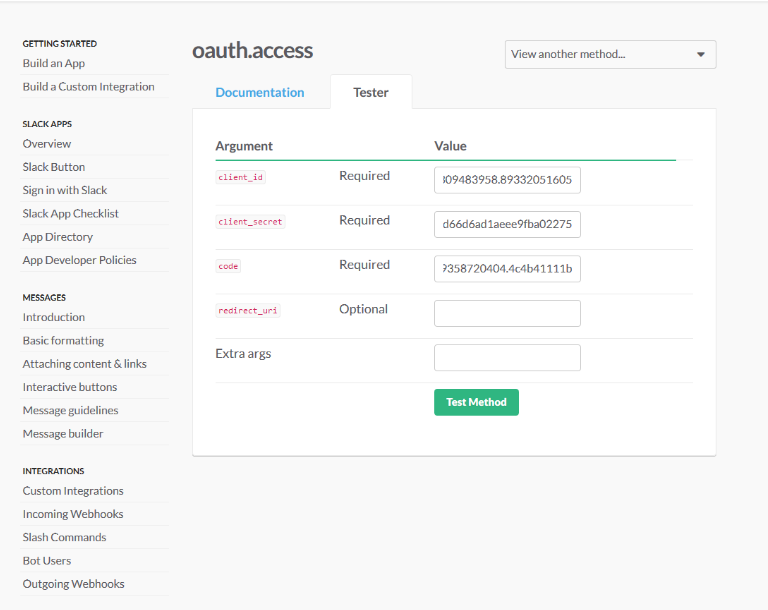Open the View another method dropdown
Viewport: 768px width, 610px height.
click(x=610, y=54)
